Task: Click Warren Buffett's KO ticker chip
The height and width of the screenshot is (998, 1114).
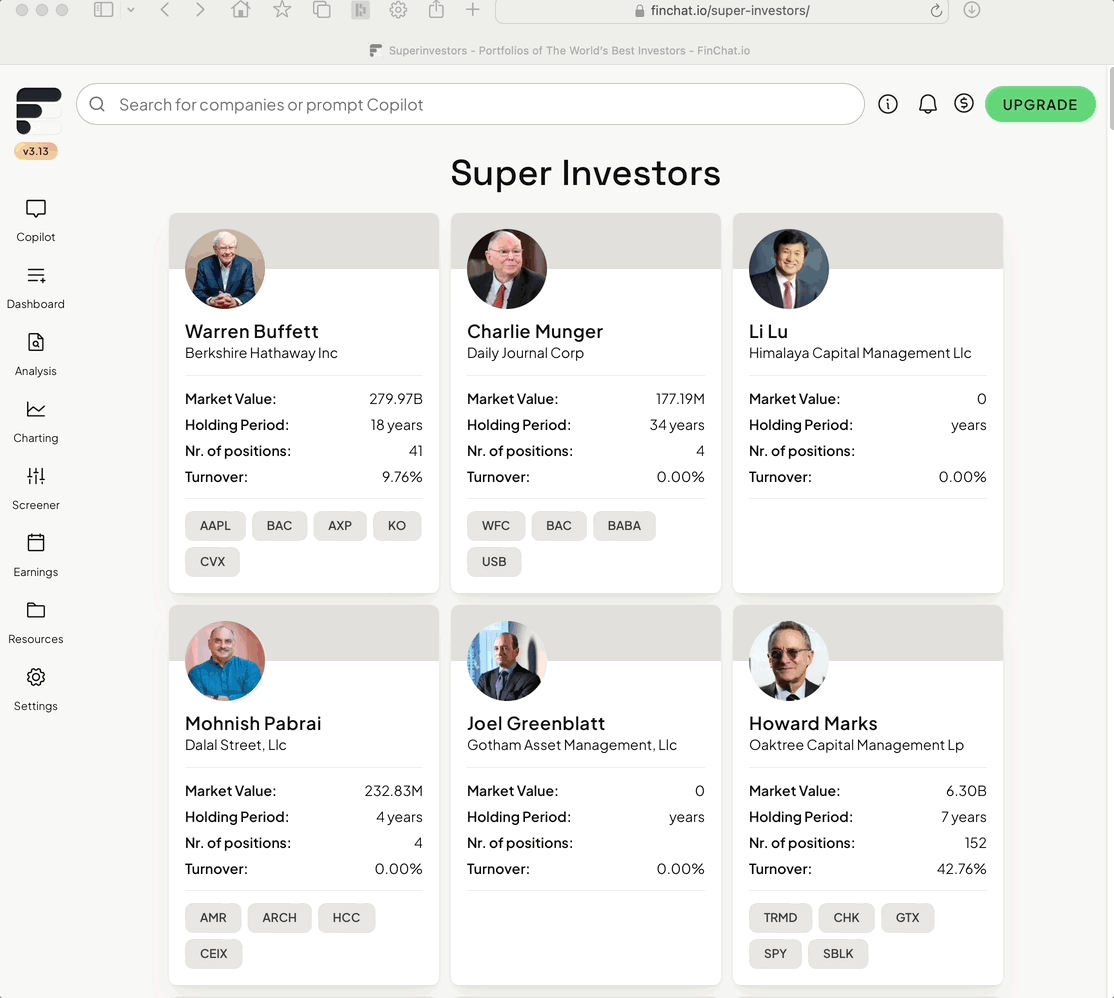Action: (397, 526)
